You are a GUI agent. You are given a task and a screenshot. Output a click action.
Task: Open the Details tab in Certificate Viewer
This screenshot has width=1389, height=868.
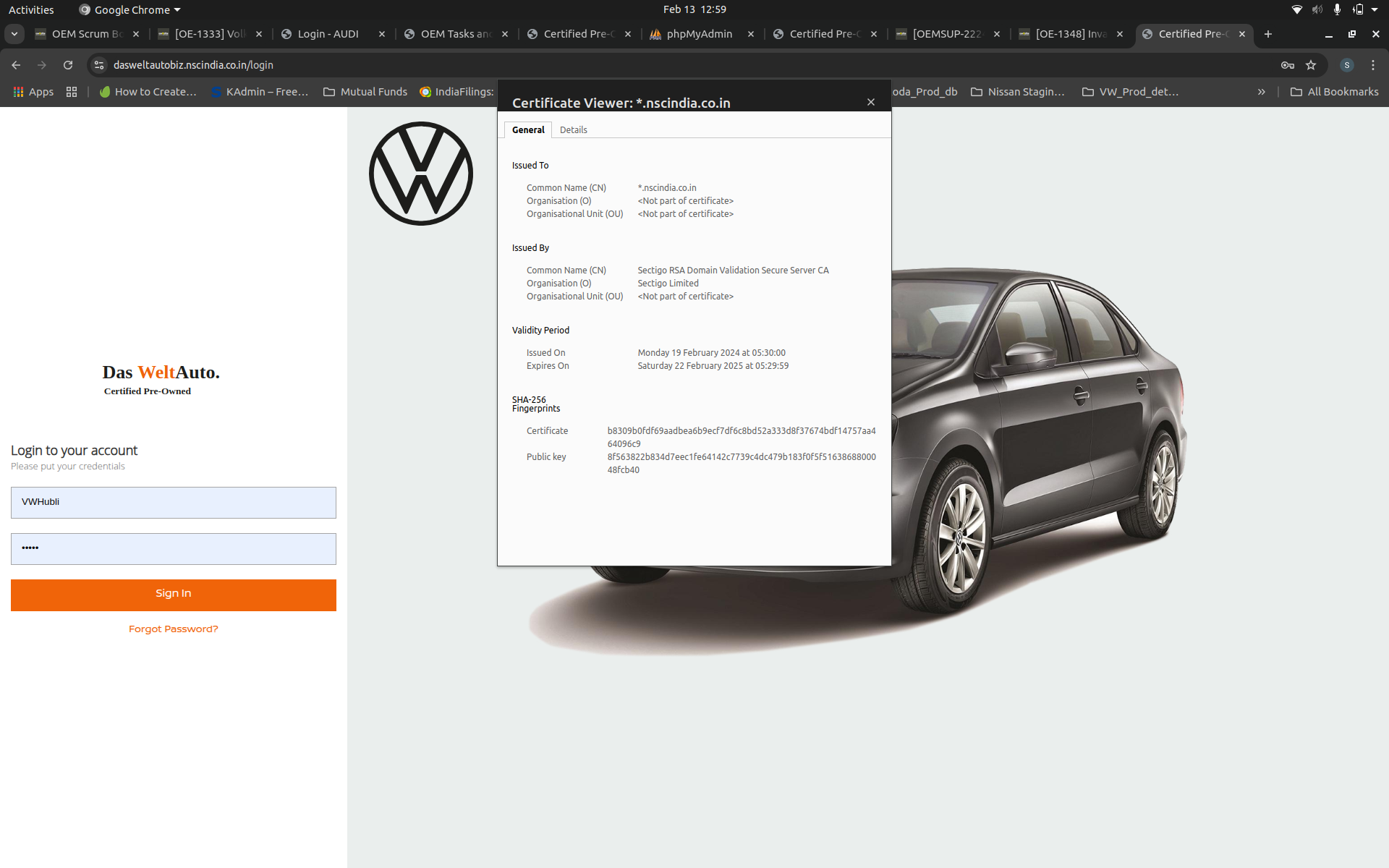pos(573,130)
